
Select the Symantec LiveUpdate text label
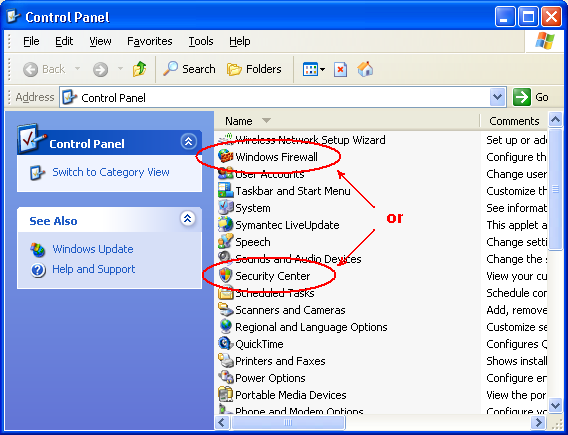(287, 225)
